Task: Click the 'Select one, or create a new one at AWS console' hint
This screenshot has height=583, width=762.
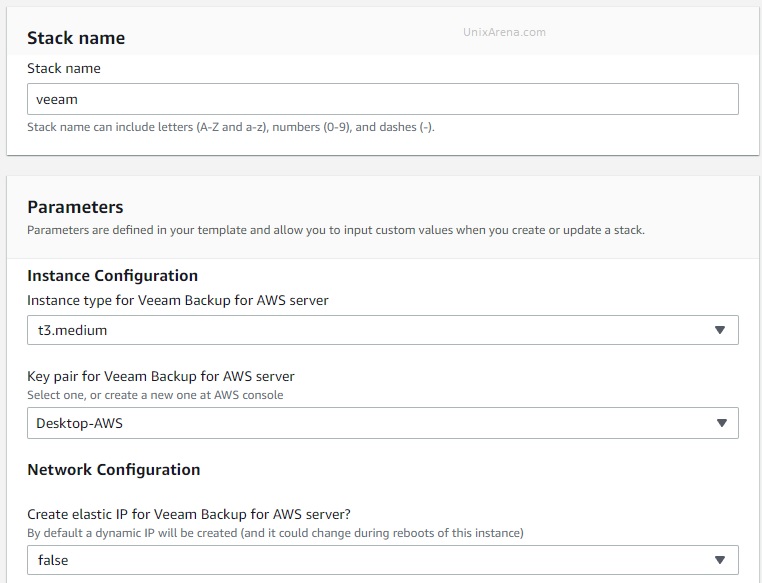Action: pos(155,395)
